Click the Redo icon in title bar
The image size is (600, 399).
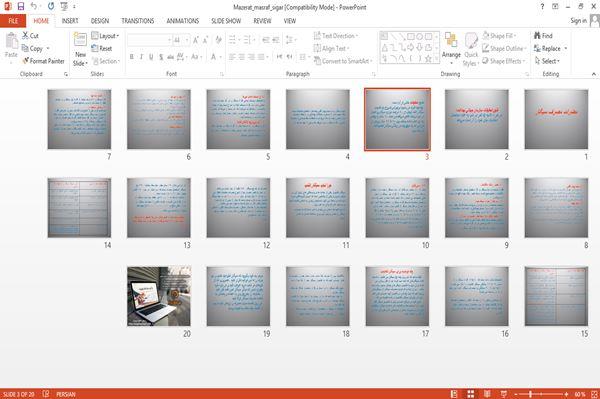tap(51, 6)
